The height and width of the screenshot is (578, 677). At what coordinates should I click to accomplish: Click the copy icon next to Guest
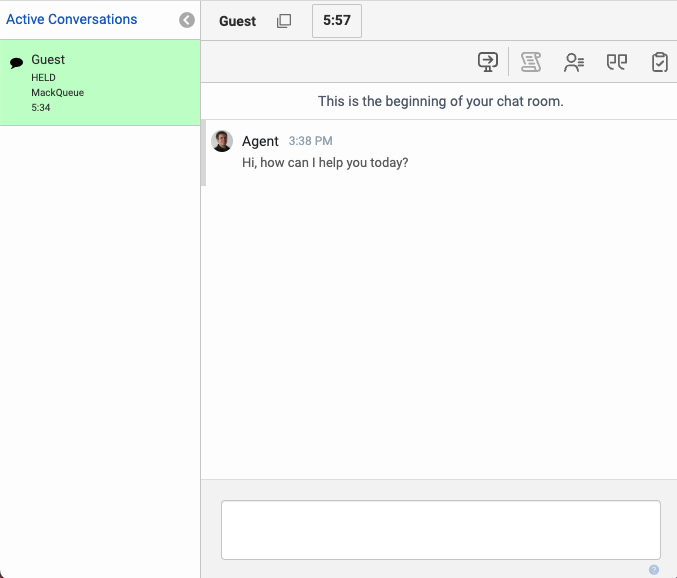(x=284, y=21)
